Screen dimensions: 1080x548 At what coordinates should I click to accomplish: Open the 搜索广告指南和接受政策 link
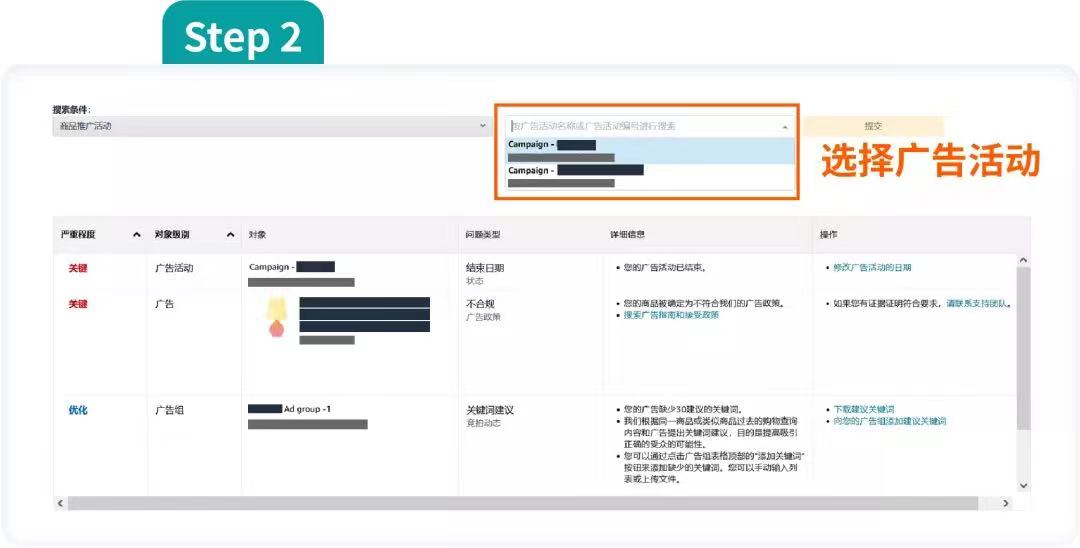pyautogui.click(x=671, y=315)
